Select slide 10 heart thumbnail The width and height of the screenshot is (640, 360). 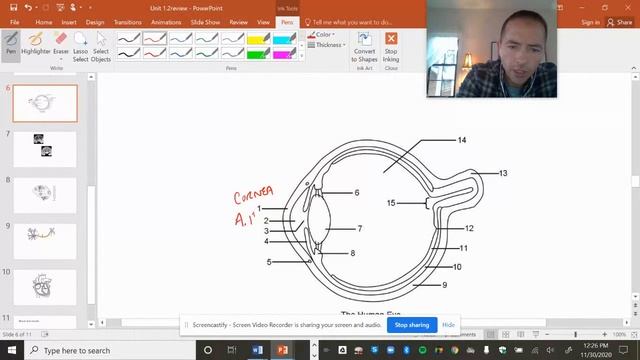pos(45,287)
